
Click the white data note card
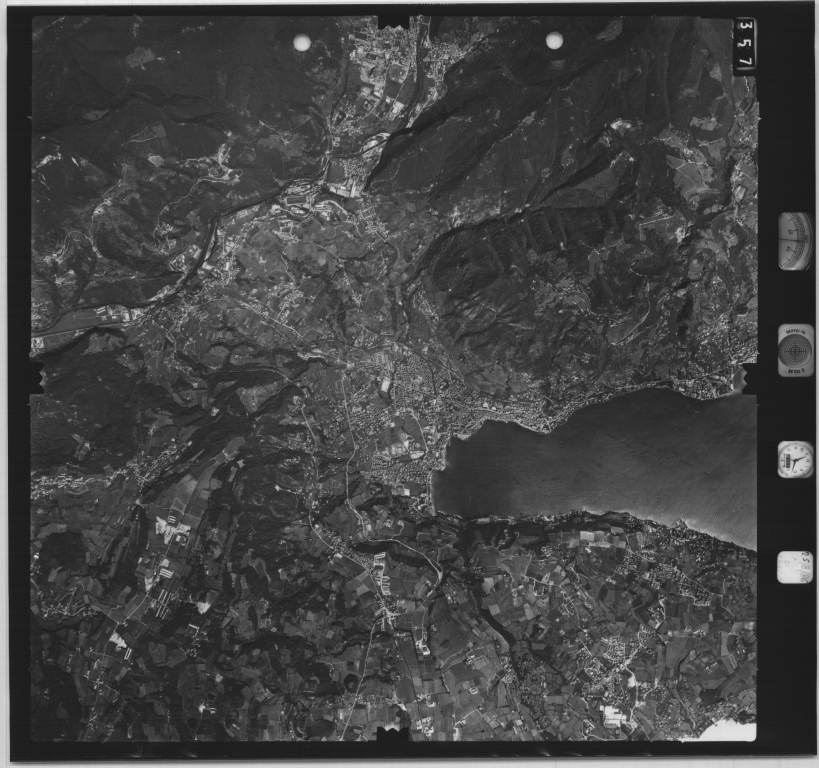pyautogui.click(x=795, y=567)
